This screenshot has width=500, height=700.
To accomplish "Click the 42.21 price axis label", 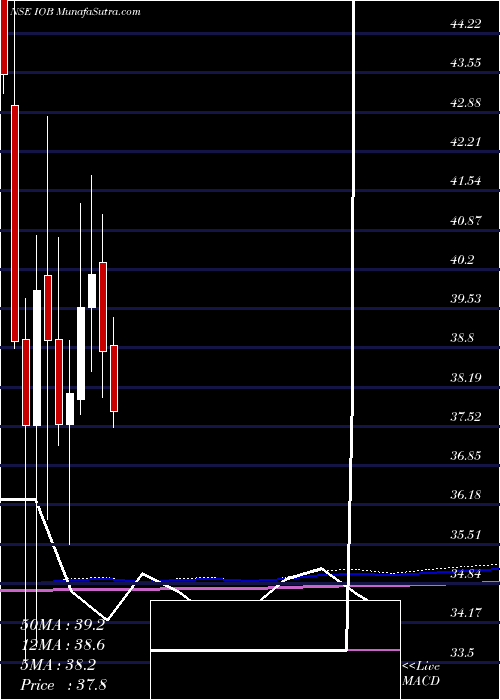I will tap(466, 142).
